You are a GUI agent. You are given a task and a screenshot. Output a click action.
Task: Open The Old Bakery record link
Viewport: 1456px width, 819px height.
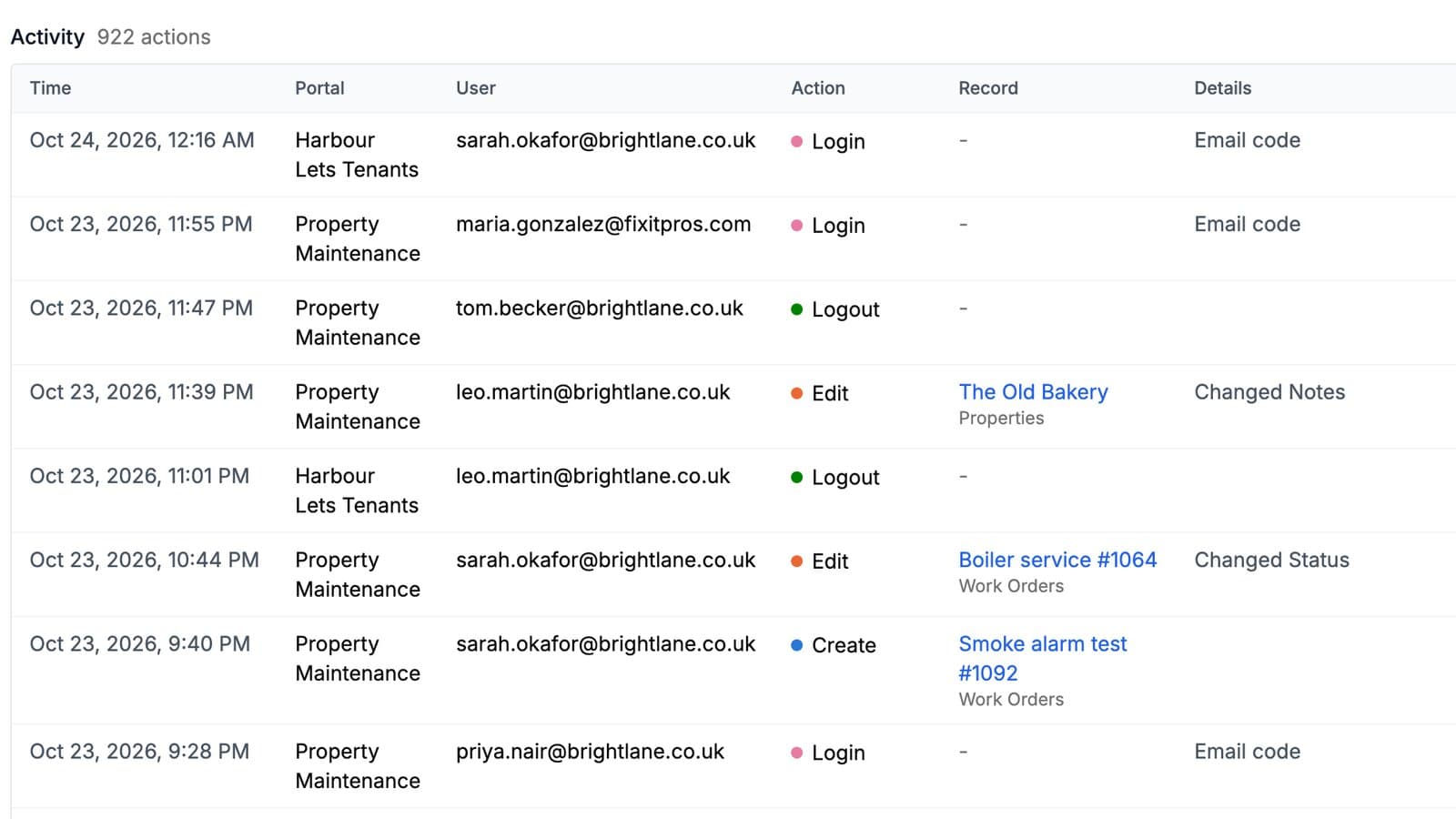tap(1033, 392)
